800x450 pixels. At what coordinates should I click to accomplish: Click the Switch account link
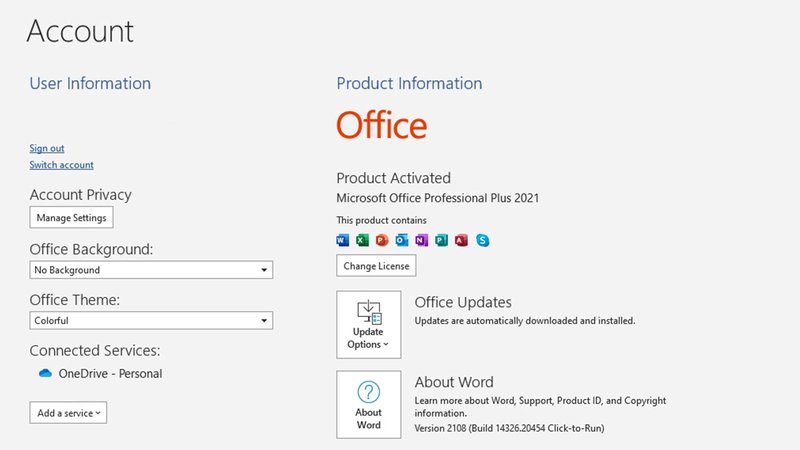[x=61, y=165]
